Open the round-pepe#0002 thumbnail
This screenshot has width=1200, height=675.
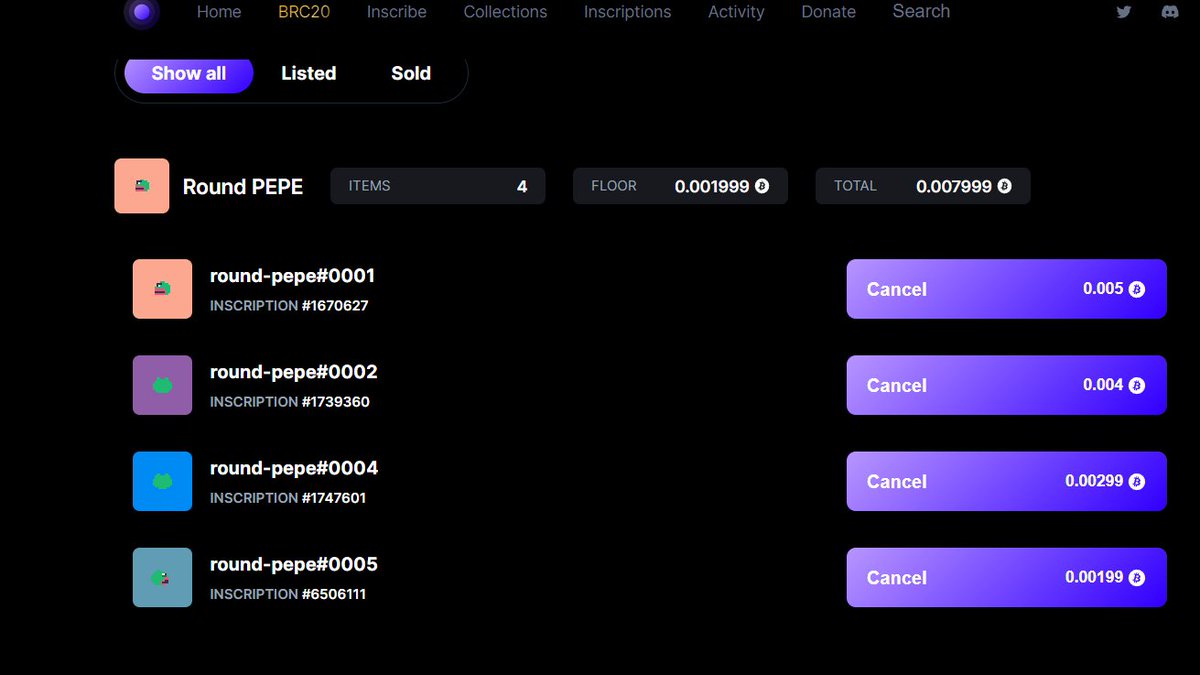tap(162, 385)
